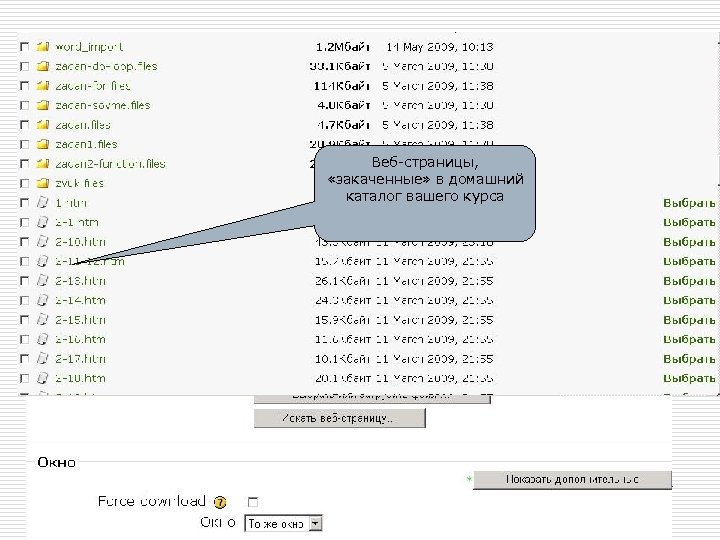The height and width of the screenshot is (540, 720).
Task: Click Выбрать for 2-16.htm
Action: (x=689, y=339)
